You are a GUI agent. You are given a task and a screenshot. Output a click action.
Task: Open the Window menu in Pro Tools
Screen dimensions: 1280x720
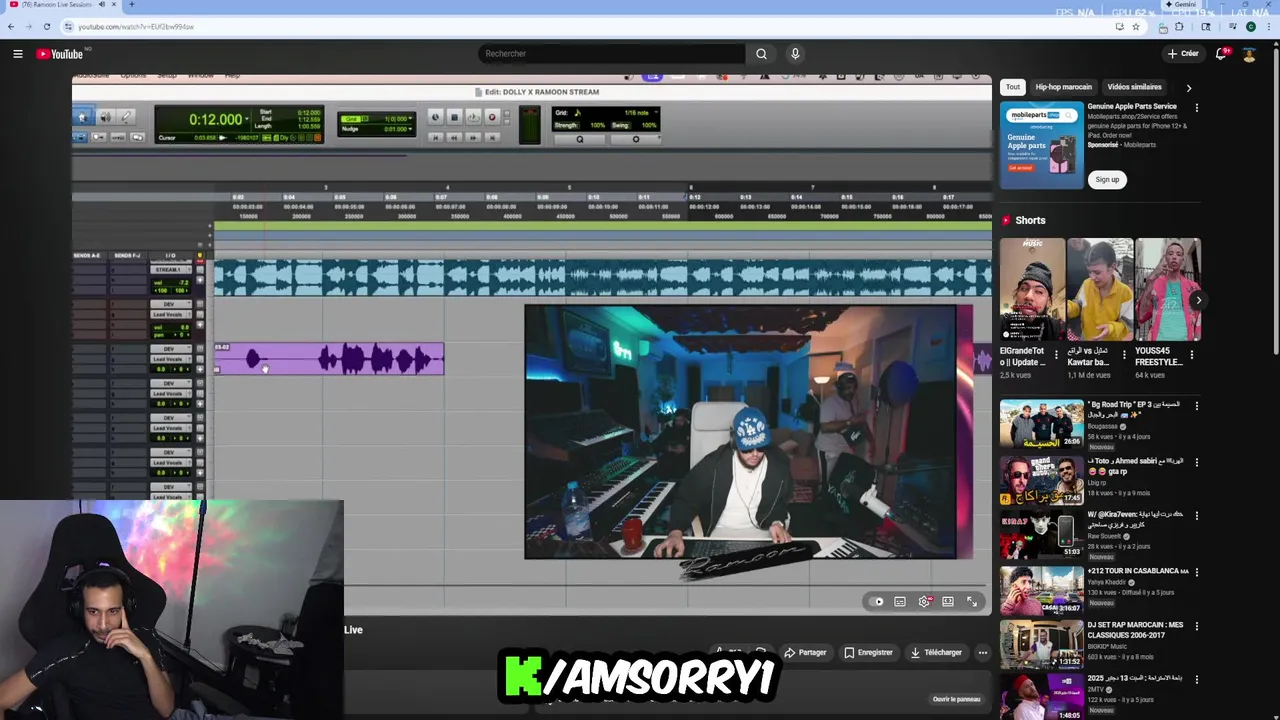200,76
